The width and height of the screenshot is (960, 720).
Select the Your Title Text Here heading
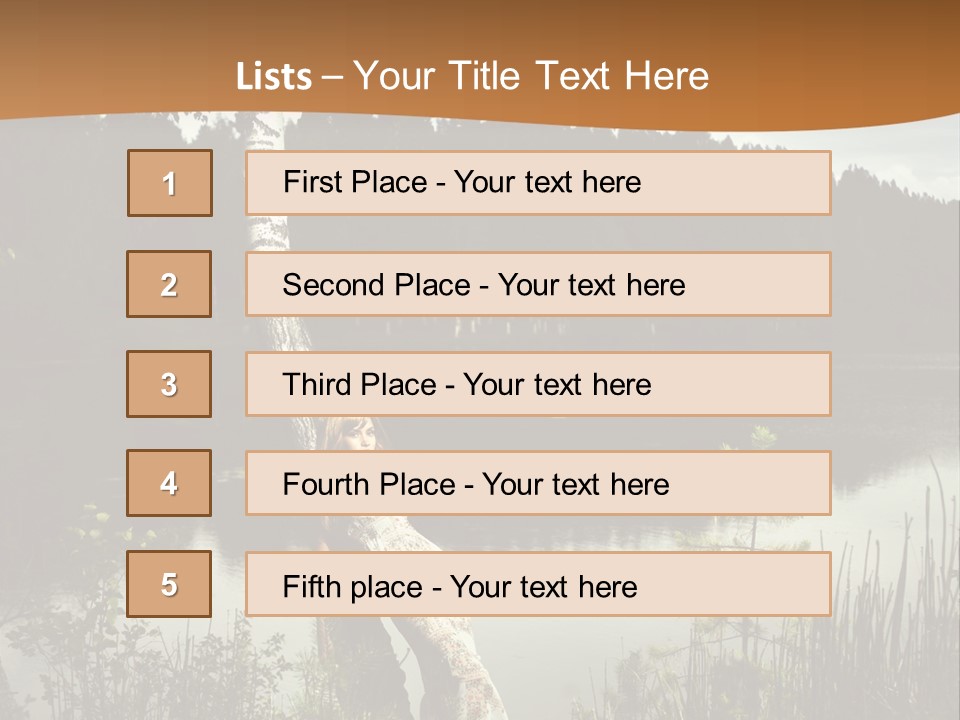tap(531, 76)
